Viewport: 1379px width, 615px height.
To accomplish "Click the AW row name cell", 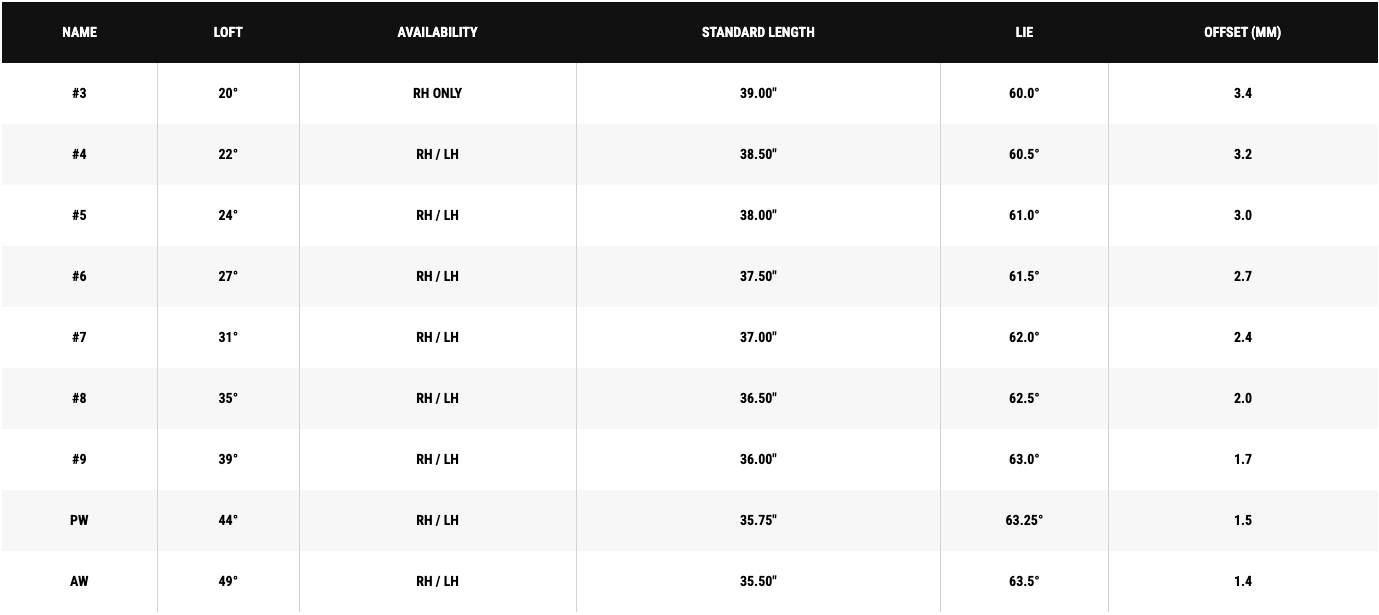I will tap(79, 581).
